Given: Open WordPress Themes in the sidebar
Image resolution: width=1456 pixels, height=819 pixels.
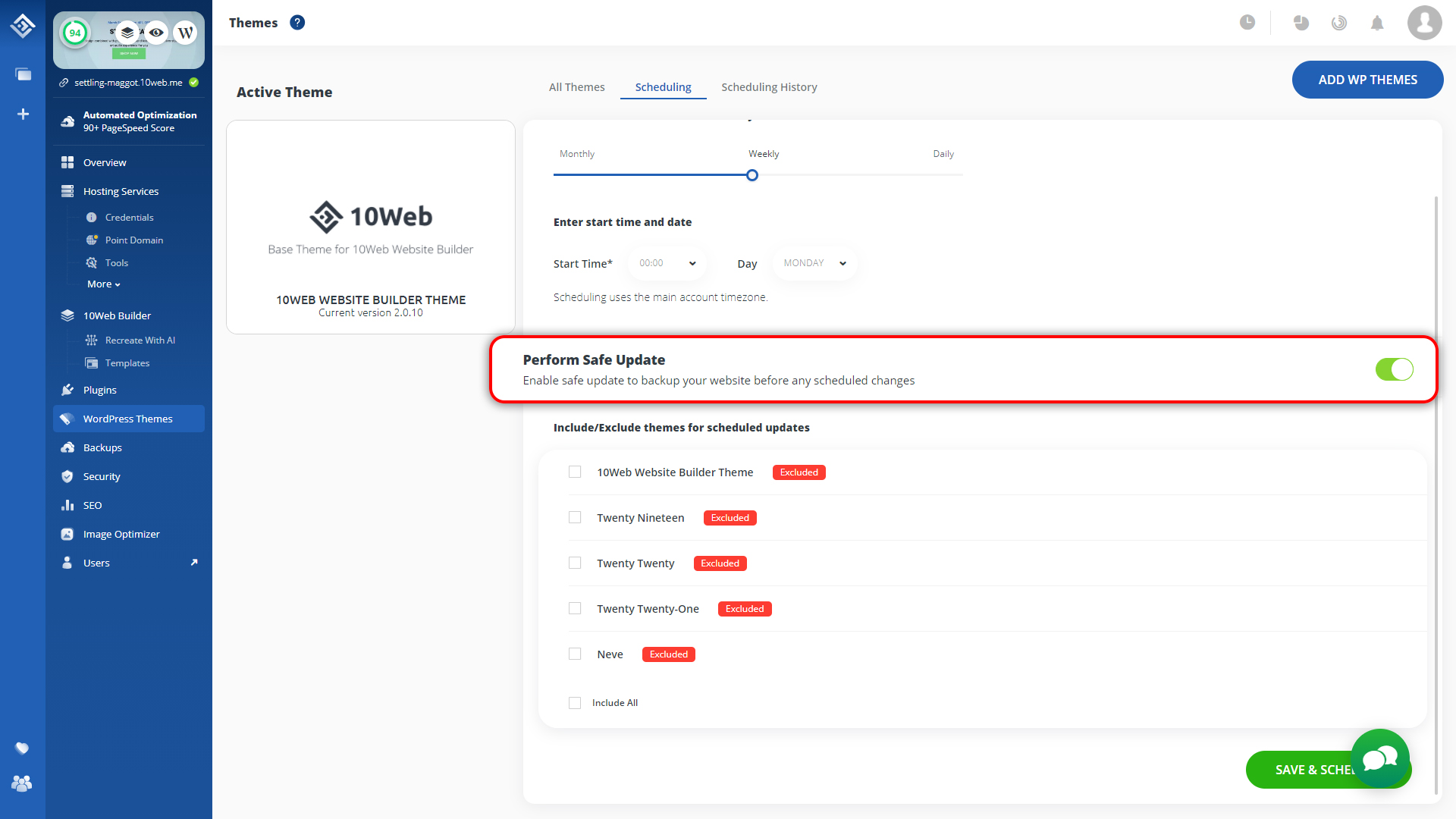Looking at the screenshot, I should [x=129, y=419].
